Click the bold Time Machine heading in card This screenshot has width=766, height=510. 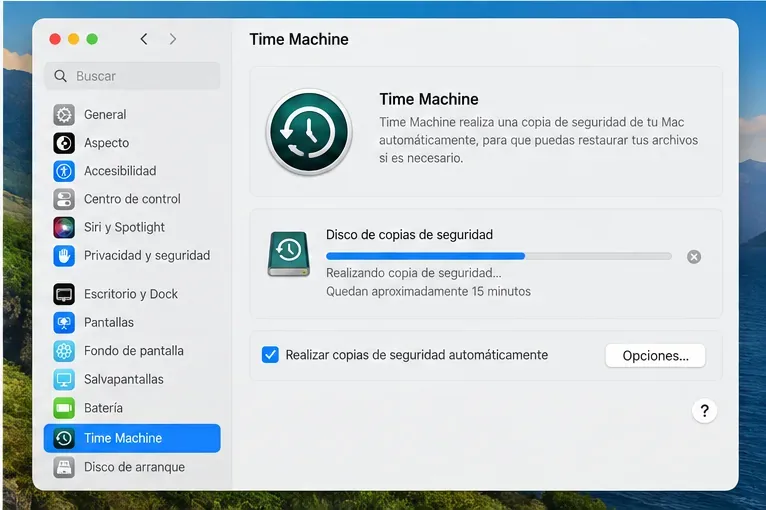pos(429,99)
